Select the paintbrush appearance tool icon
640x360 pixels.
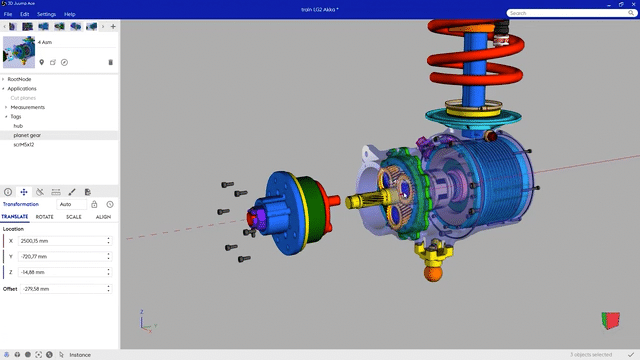72,192
